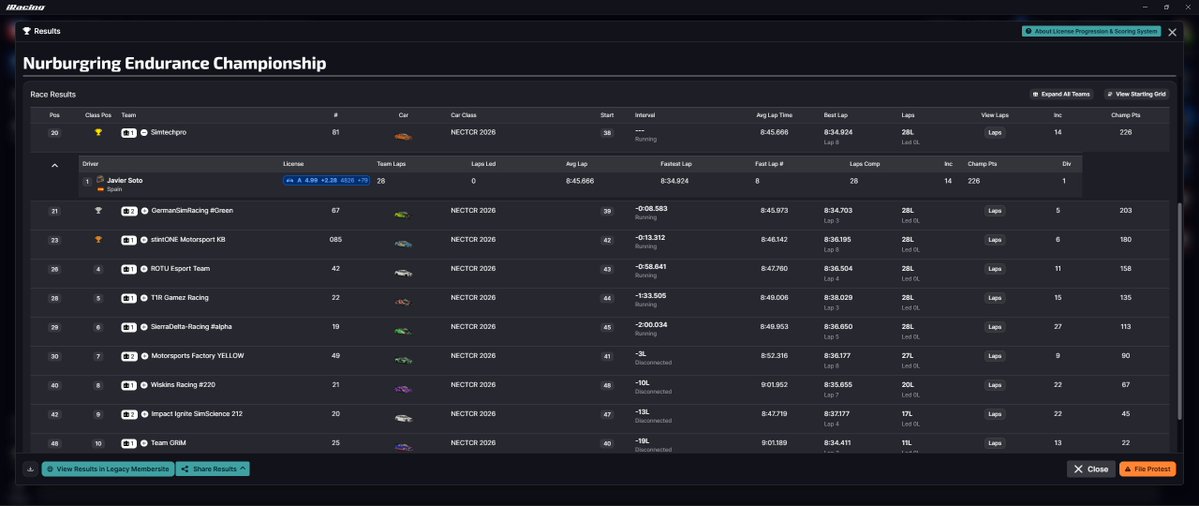Click T1R Gamez Racing car icon
This screenshot has height=506, width=1199.
click(403, 302)
